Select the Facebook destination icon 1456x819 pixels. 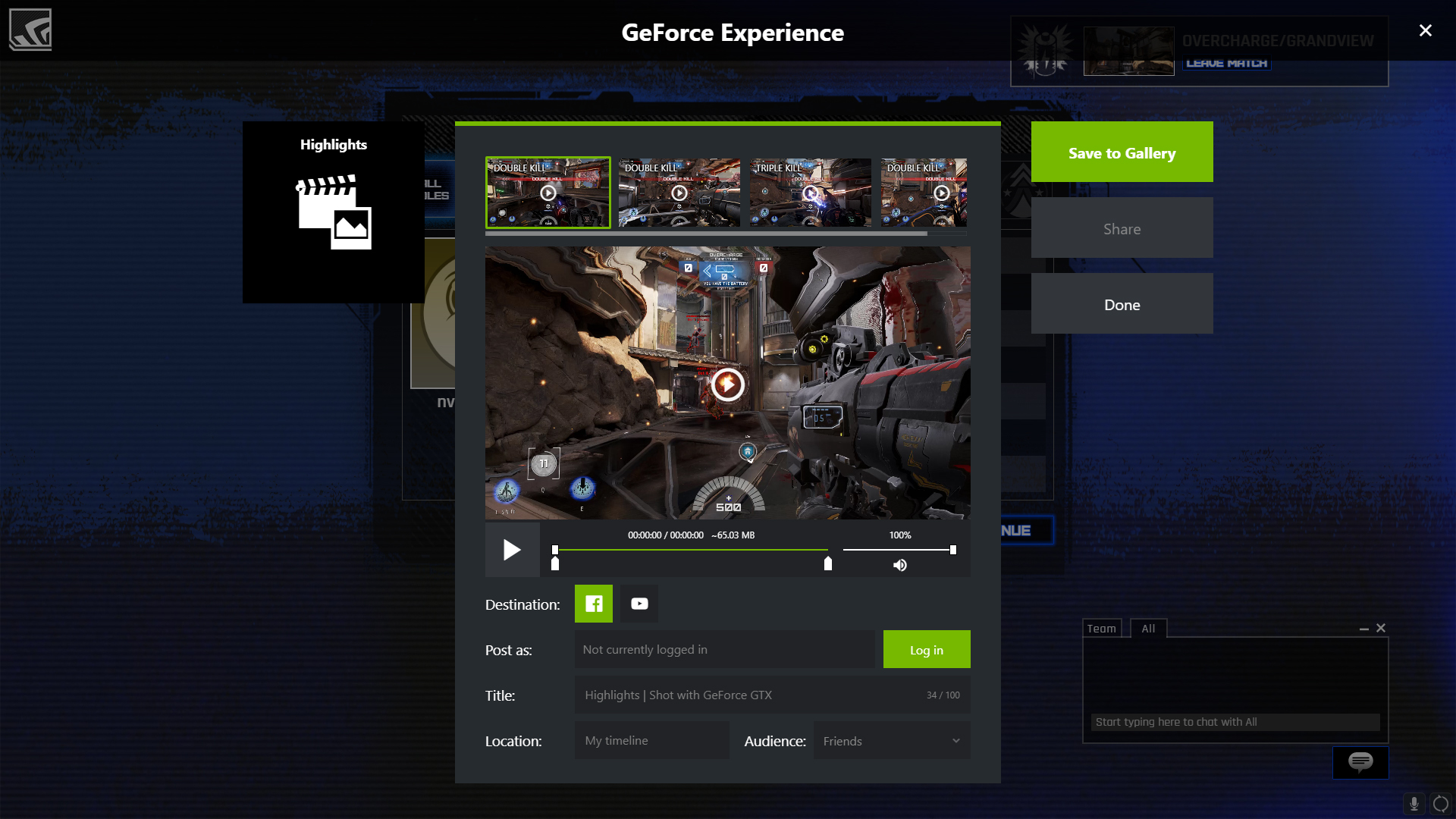(x=593, y=603)
